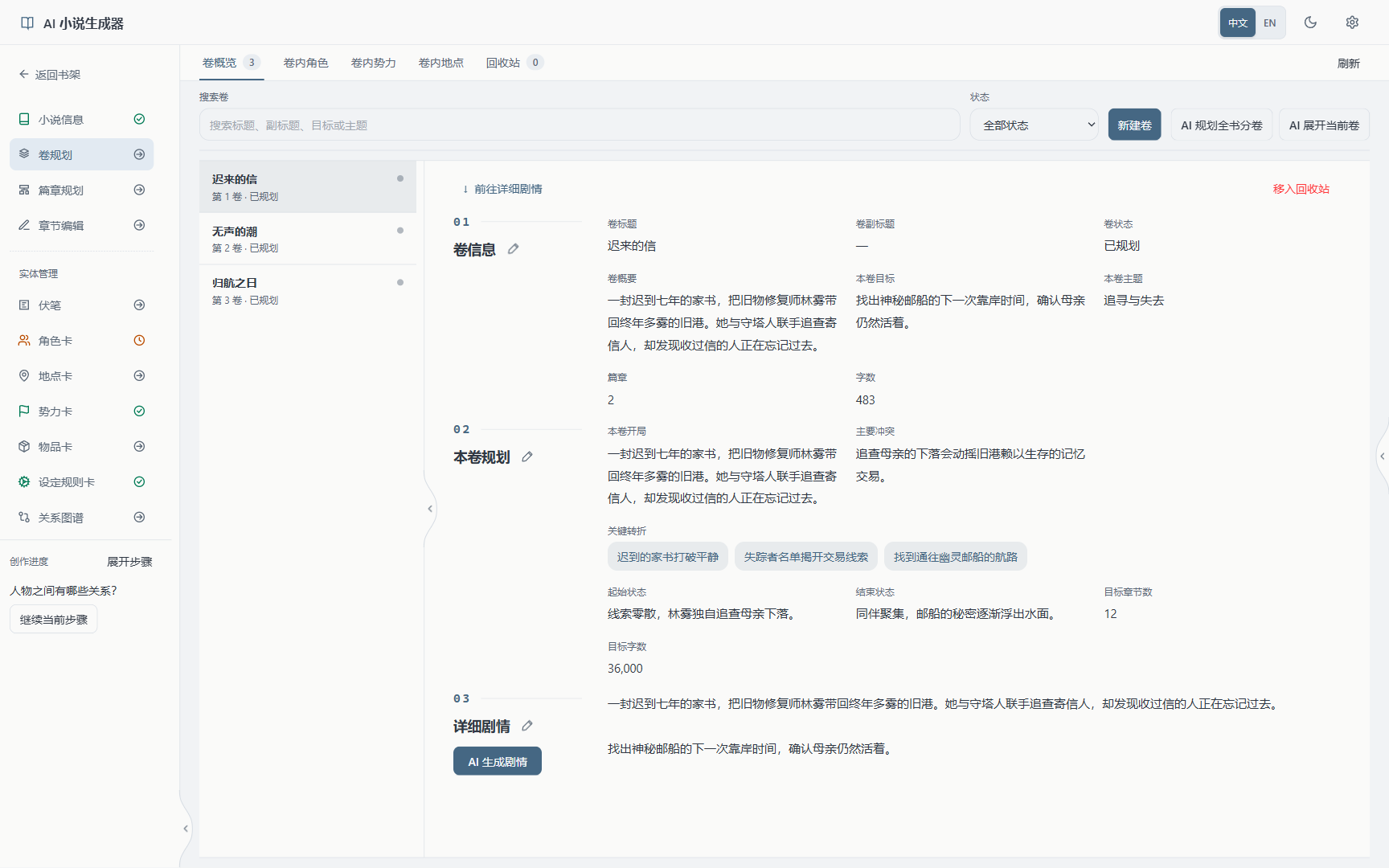Collapse the volume list panel chevron
Image resolution: width=1389 pixels, height=868 pixels.
pos(430,509)
